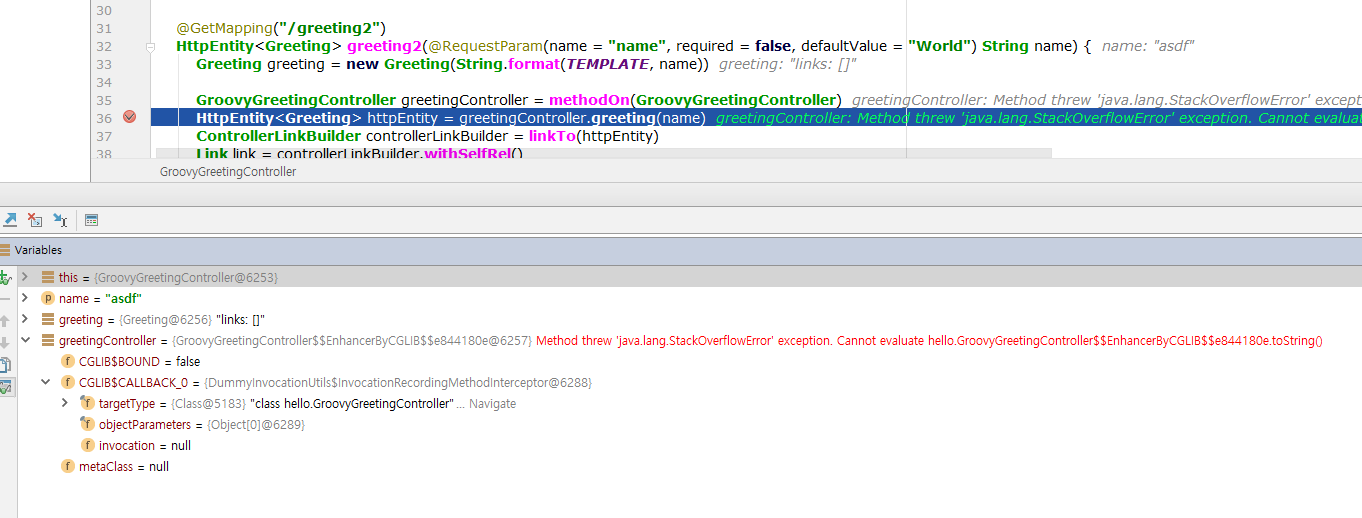Click the move watch up arrow

5,320
